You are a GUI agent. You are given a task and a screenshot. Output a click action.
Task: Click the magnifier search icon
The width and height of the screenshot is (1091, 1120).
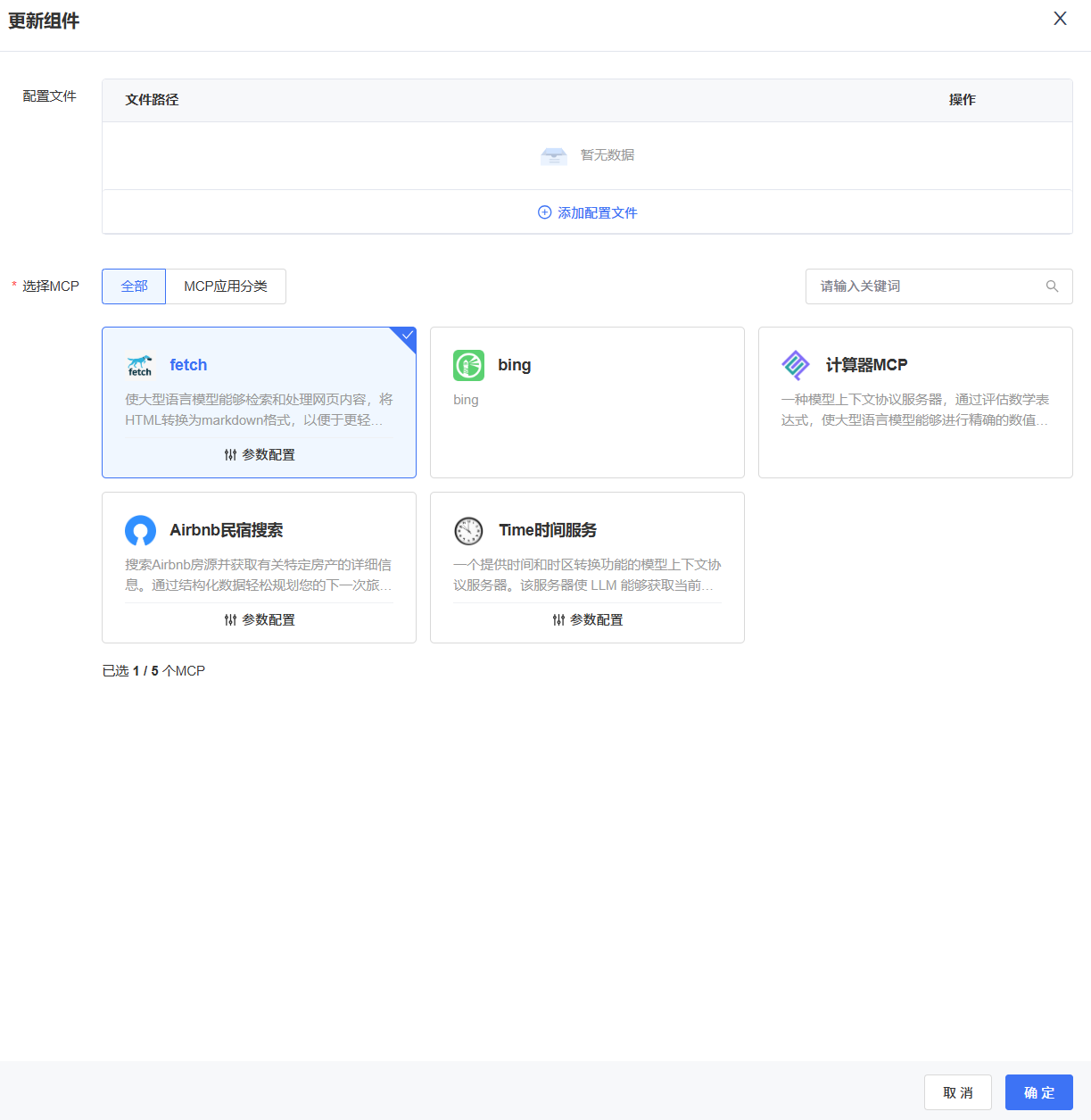1052,286
